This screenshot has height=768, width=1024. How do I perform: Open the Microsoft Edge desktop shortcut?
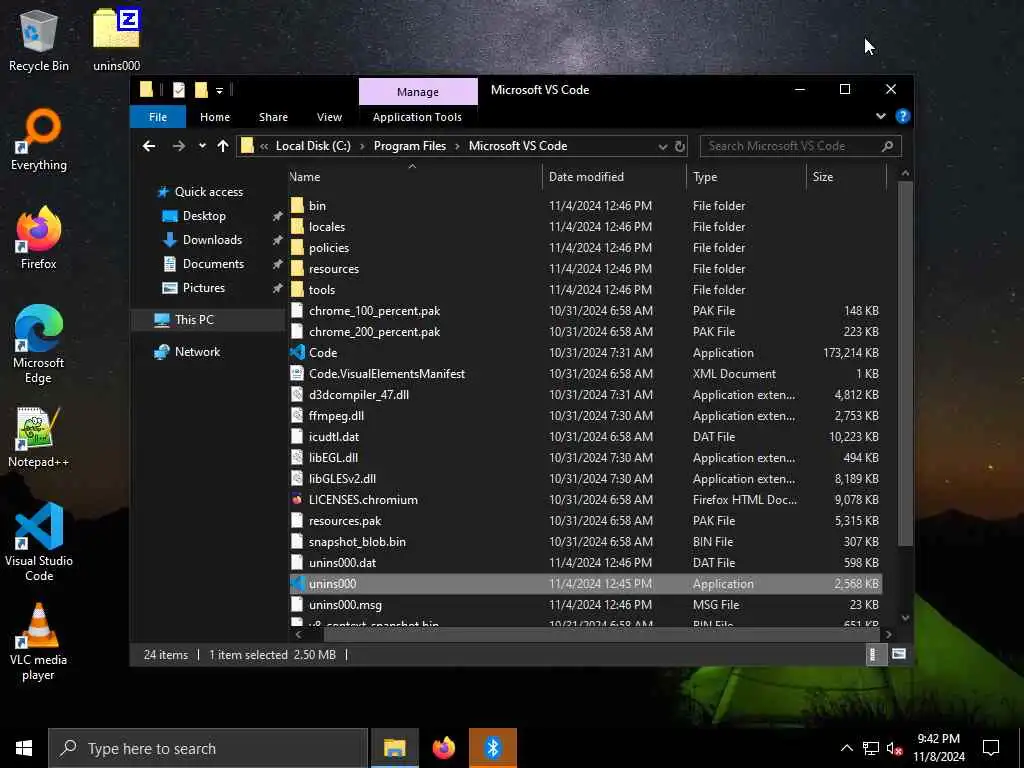coord(39,344)
